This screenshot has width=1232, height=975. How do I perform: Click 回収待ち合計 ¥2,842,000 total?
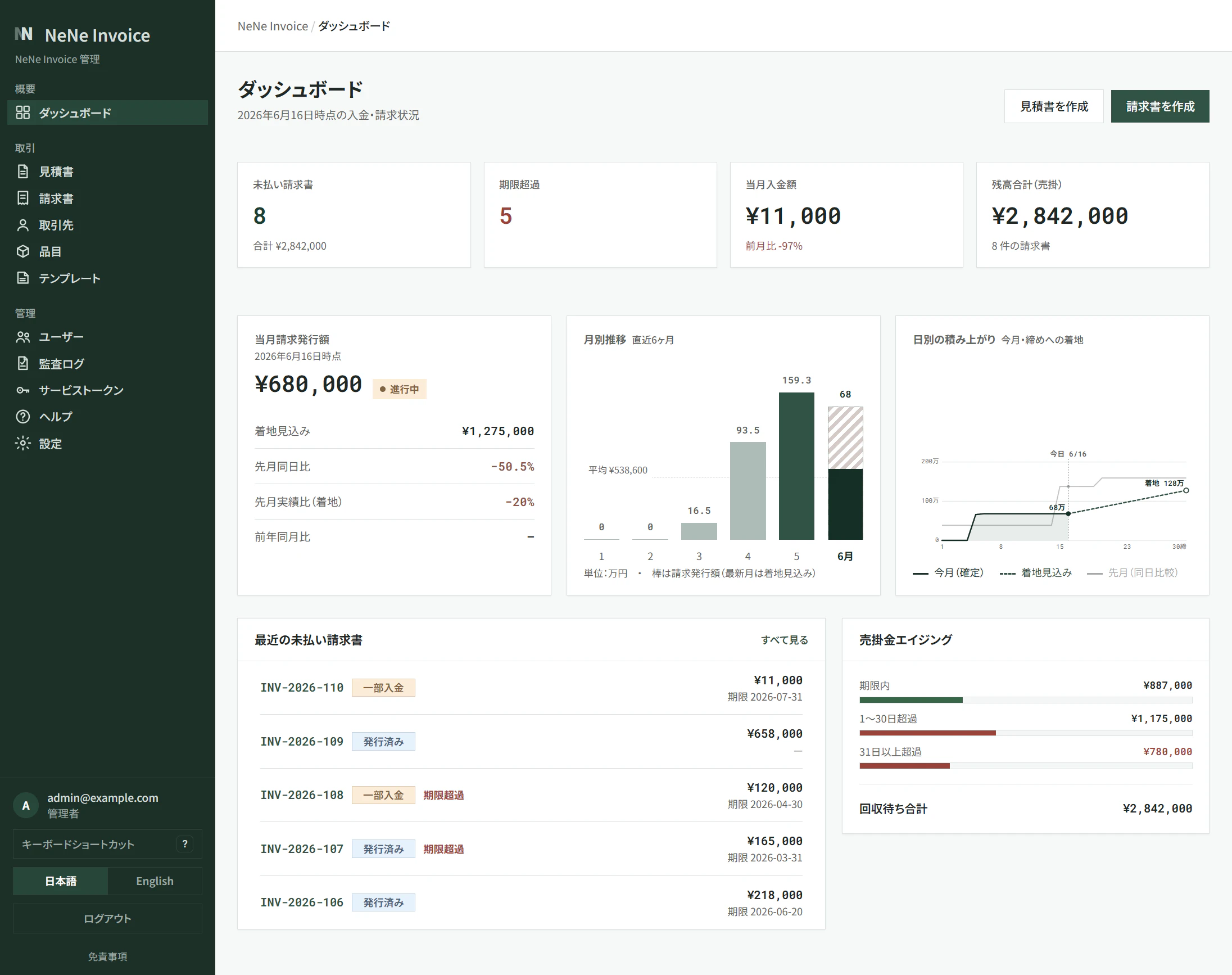(1157, 809)
